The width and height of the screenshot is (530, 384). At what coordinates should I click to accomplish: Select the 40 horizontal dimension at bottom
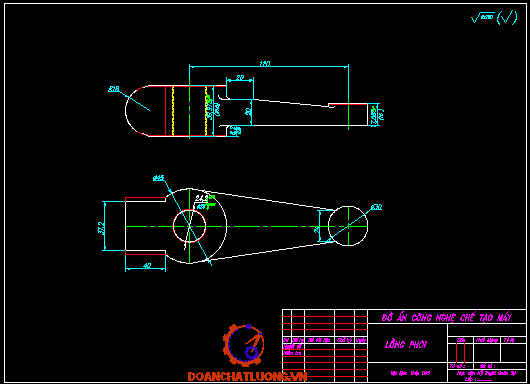[x=147, y=266]
